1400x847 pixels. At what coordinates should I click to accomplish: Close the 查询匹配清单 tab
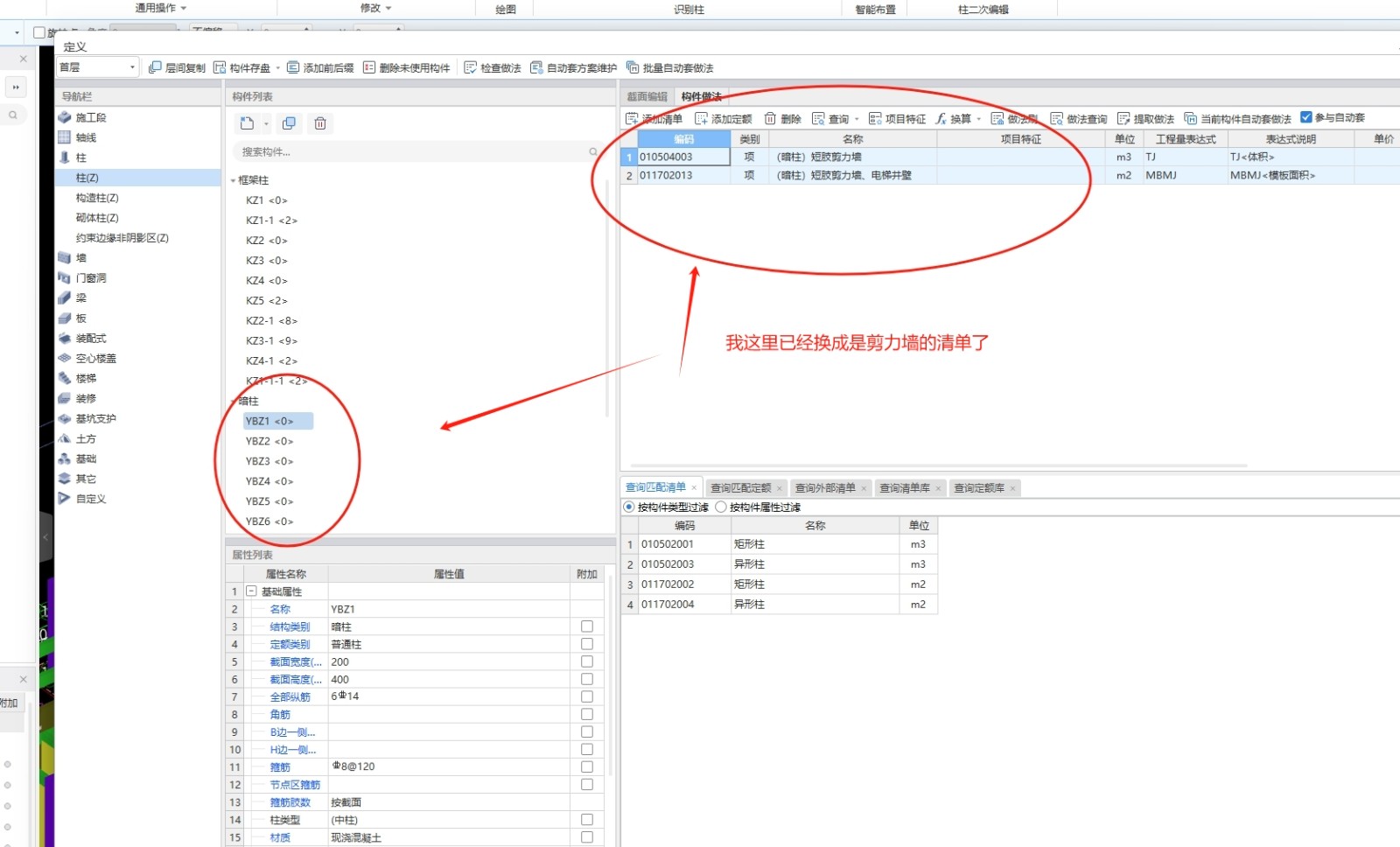(694, 488)
